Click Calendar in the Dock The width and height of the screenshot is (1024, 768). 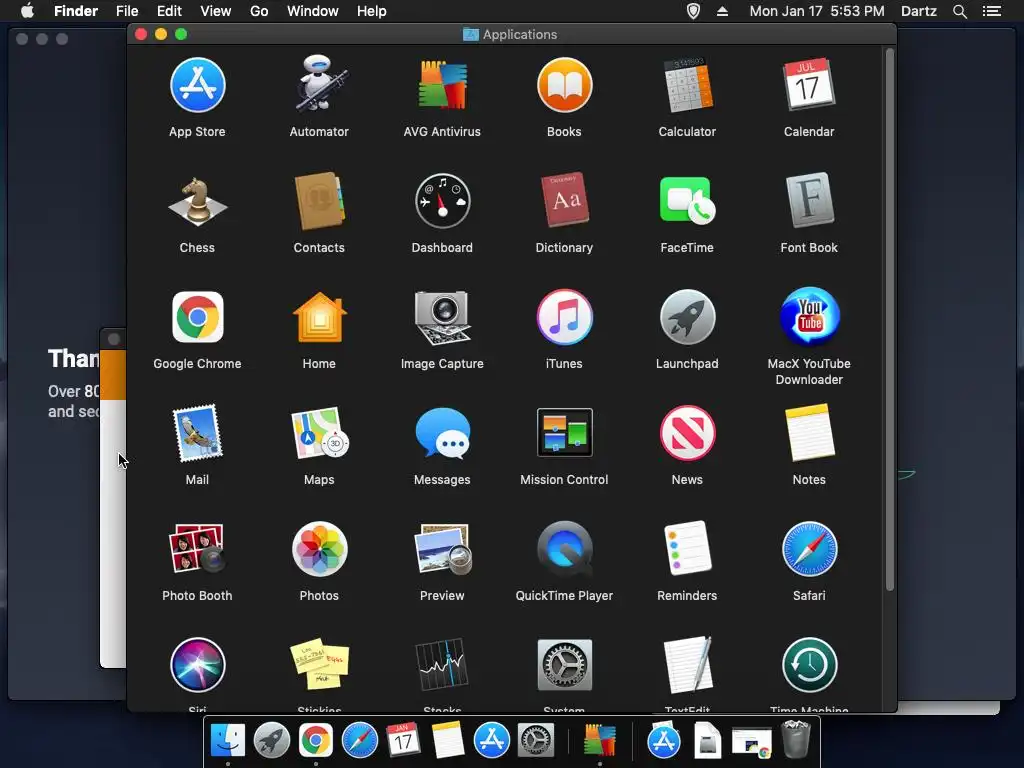[x=404, y=741]
